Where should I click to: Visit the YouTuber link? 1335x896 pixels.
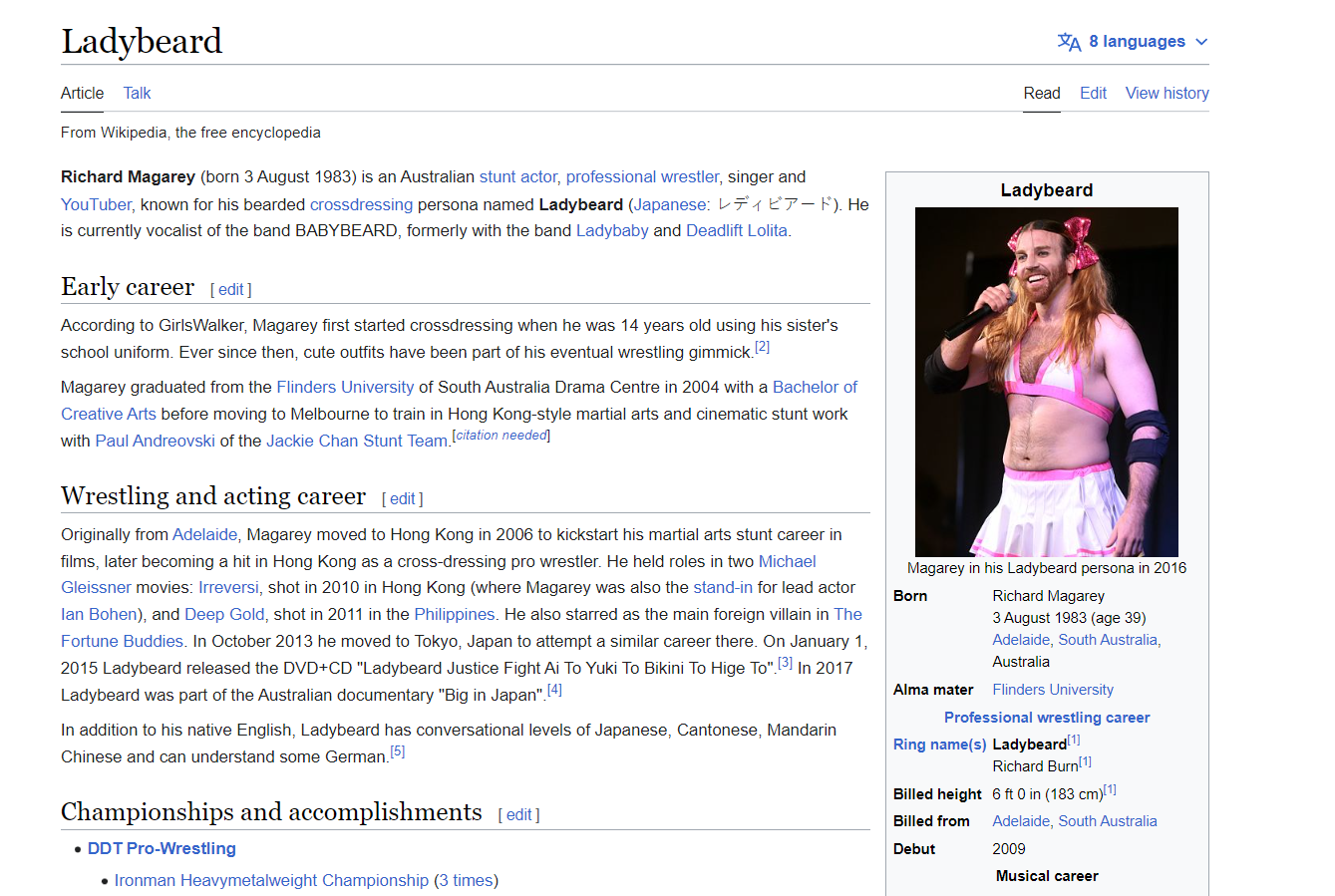coord(96,203)
